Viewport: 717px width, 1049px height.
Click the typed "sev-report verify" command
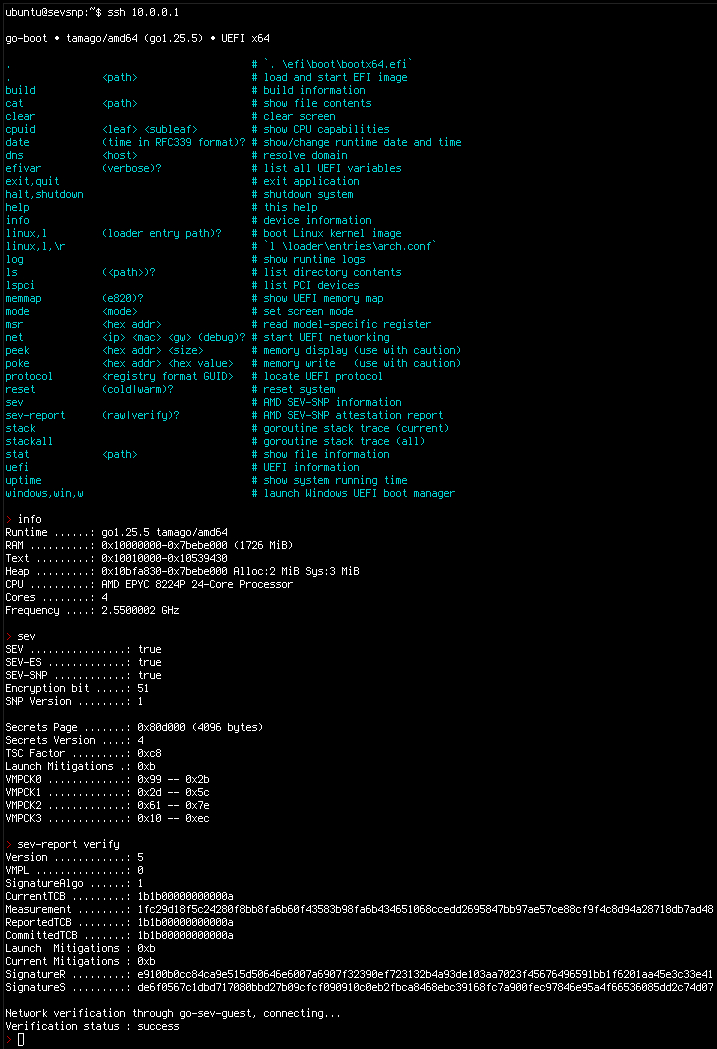68,844
